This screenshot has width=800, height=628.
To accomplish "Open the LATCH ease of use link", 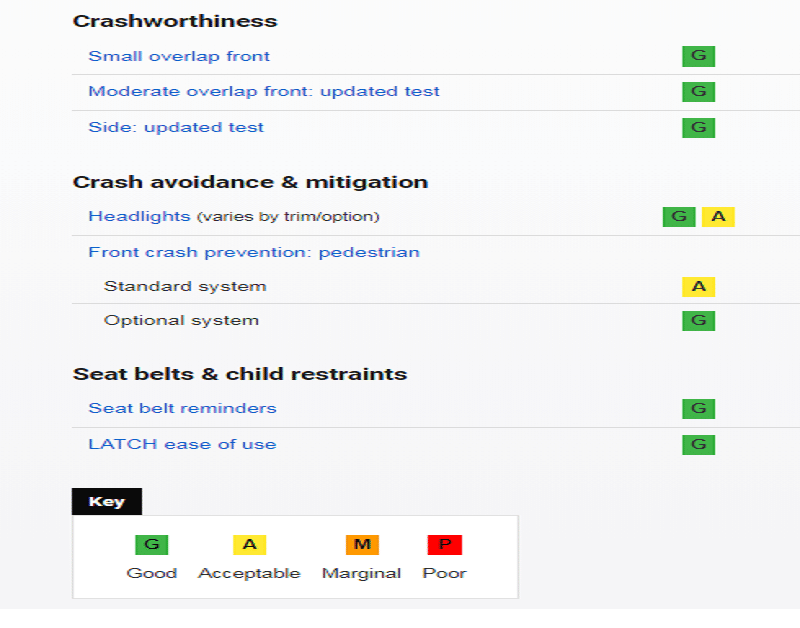I will [x=182, y=445].
